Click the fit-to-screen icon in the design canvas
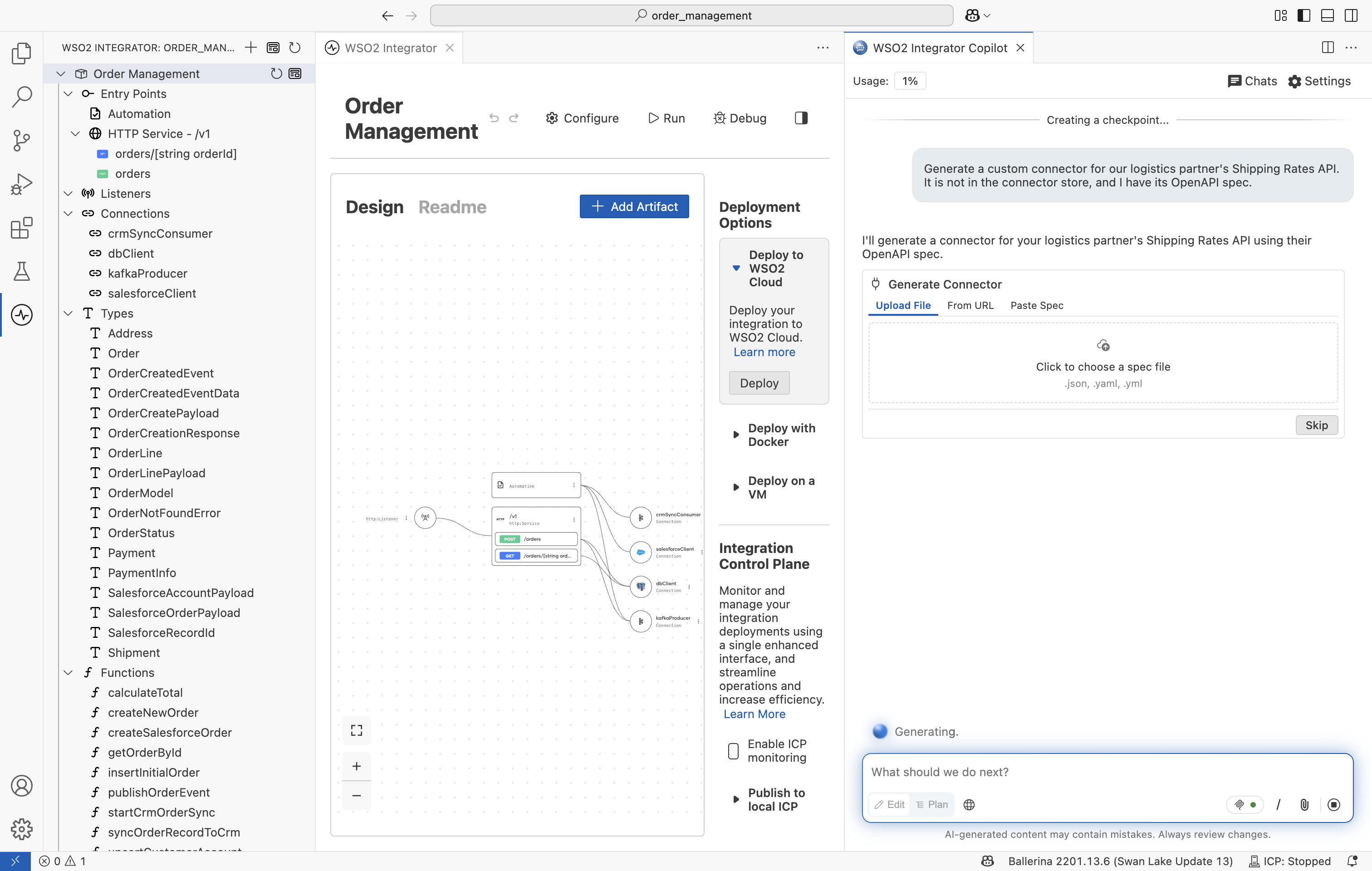Viewport: 1372px width, 871px height. click(357, 730)
